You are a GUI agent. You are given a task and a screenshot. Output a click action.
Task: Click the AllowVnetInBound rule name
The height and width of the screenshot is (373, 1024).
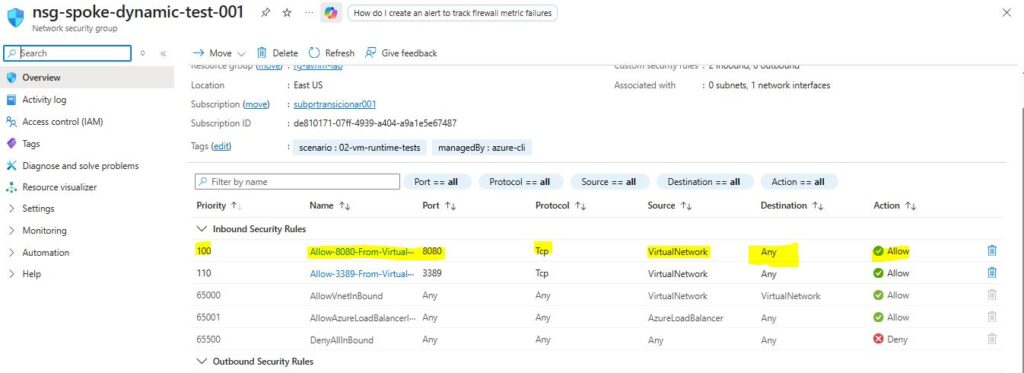tap(346, 295)
